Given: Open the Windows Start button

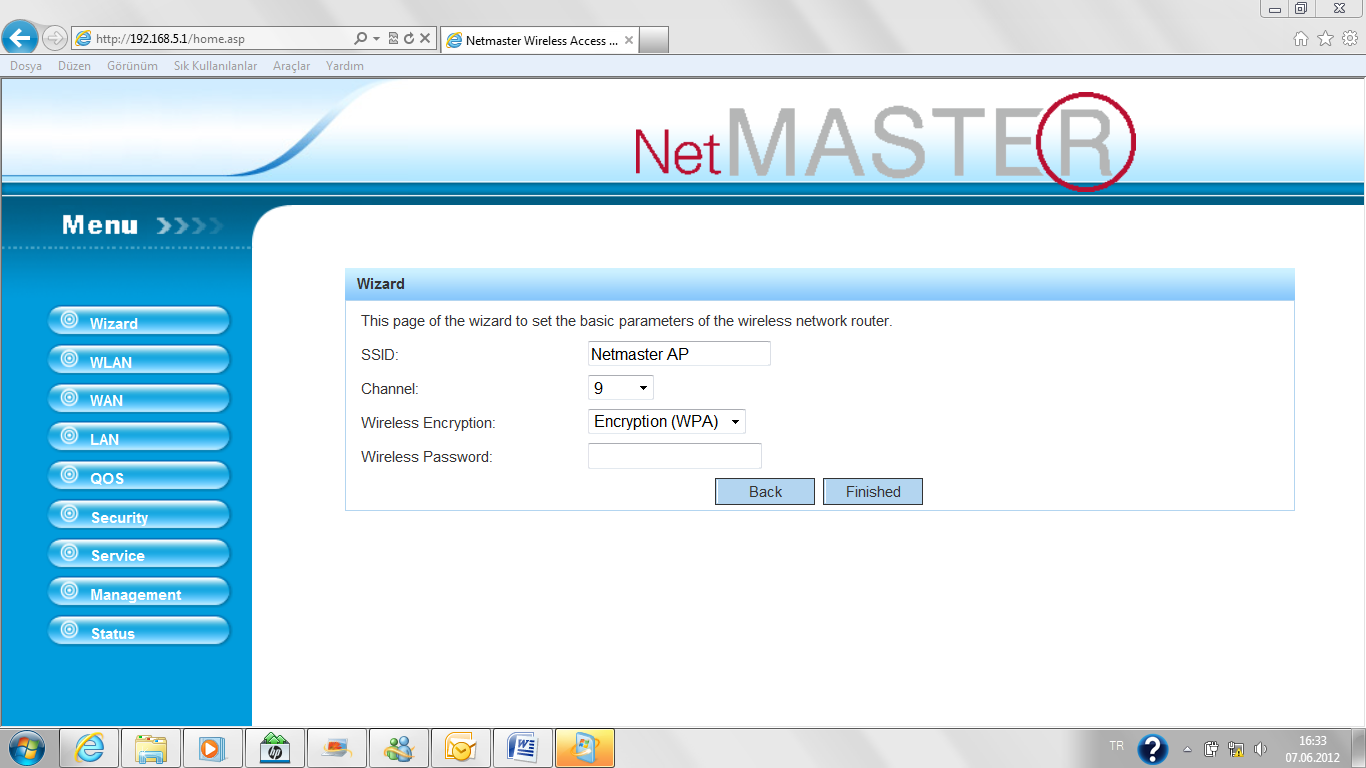Looking at the screenshot, I should click(25, 748).
